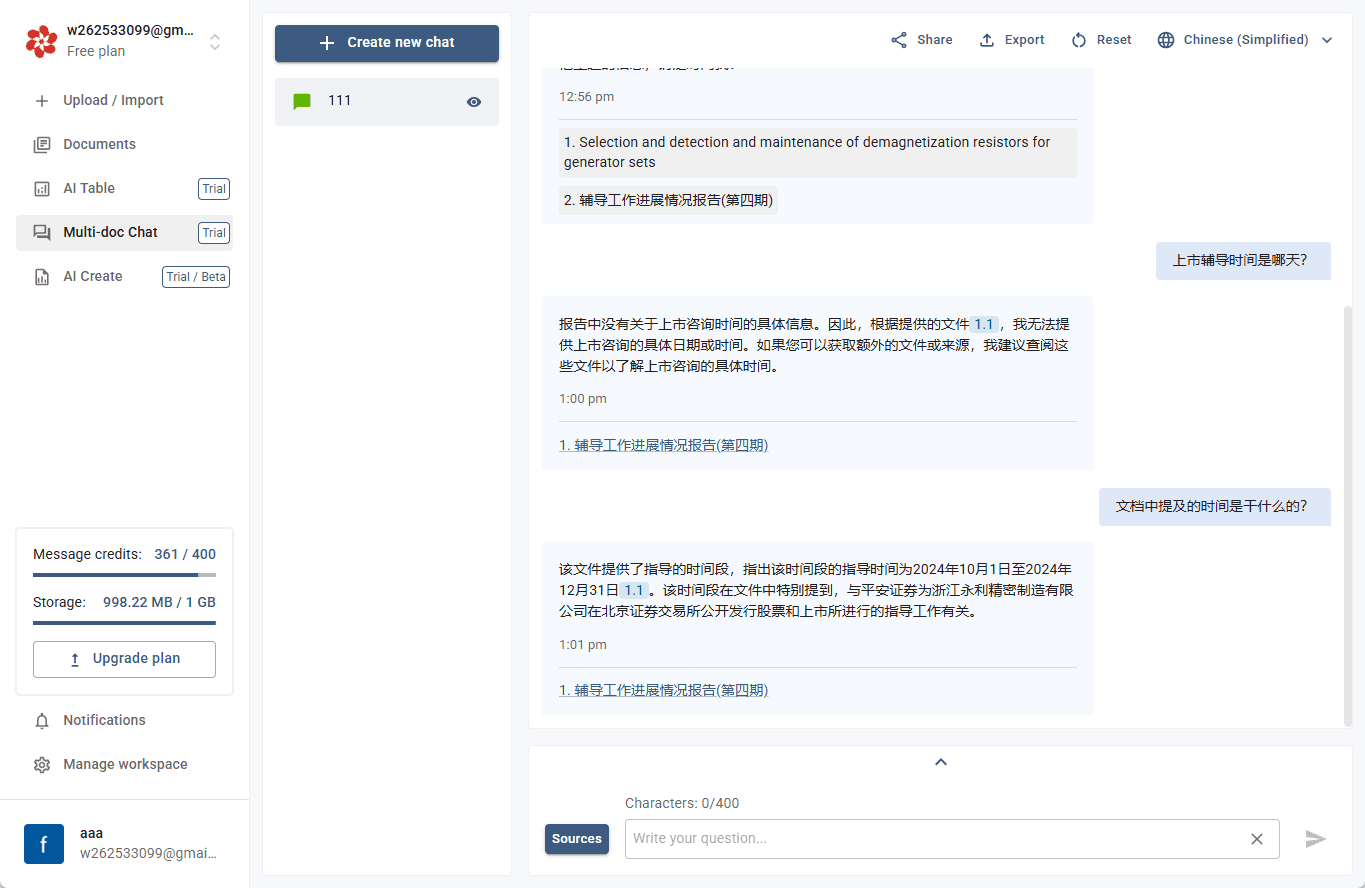Image resolution: width=1365 pixels, height=888 pixels.
Task: Click the Free plan label
Action: (96, 51)
